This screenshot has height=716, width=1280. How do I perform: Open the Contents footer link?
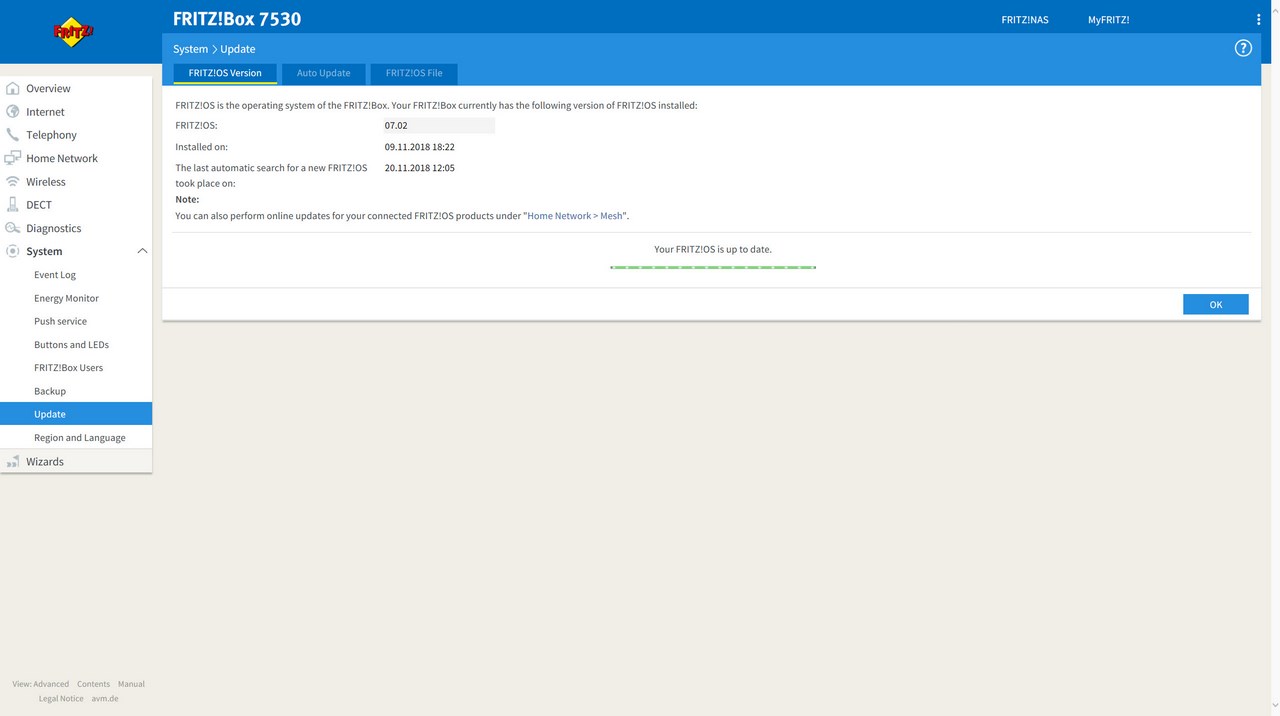[x=93, y=684]
